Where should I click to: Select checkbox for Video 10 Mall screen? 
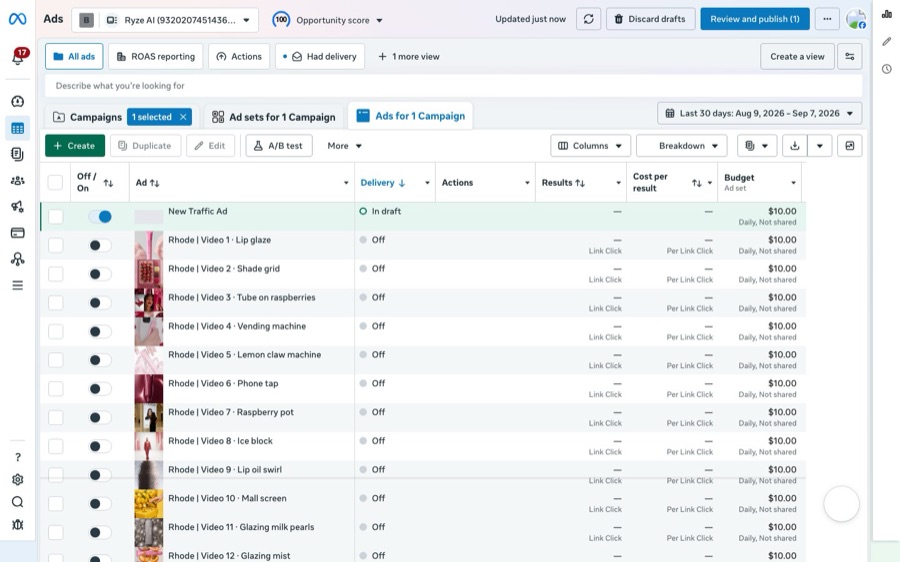(x=55, y=503)
